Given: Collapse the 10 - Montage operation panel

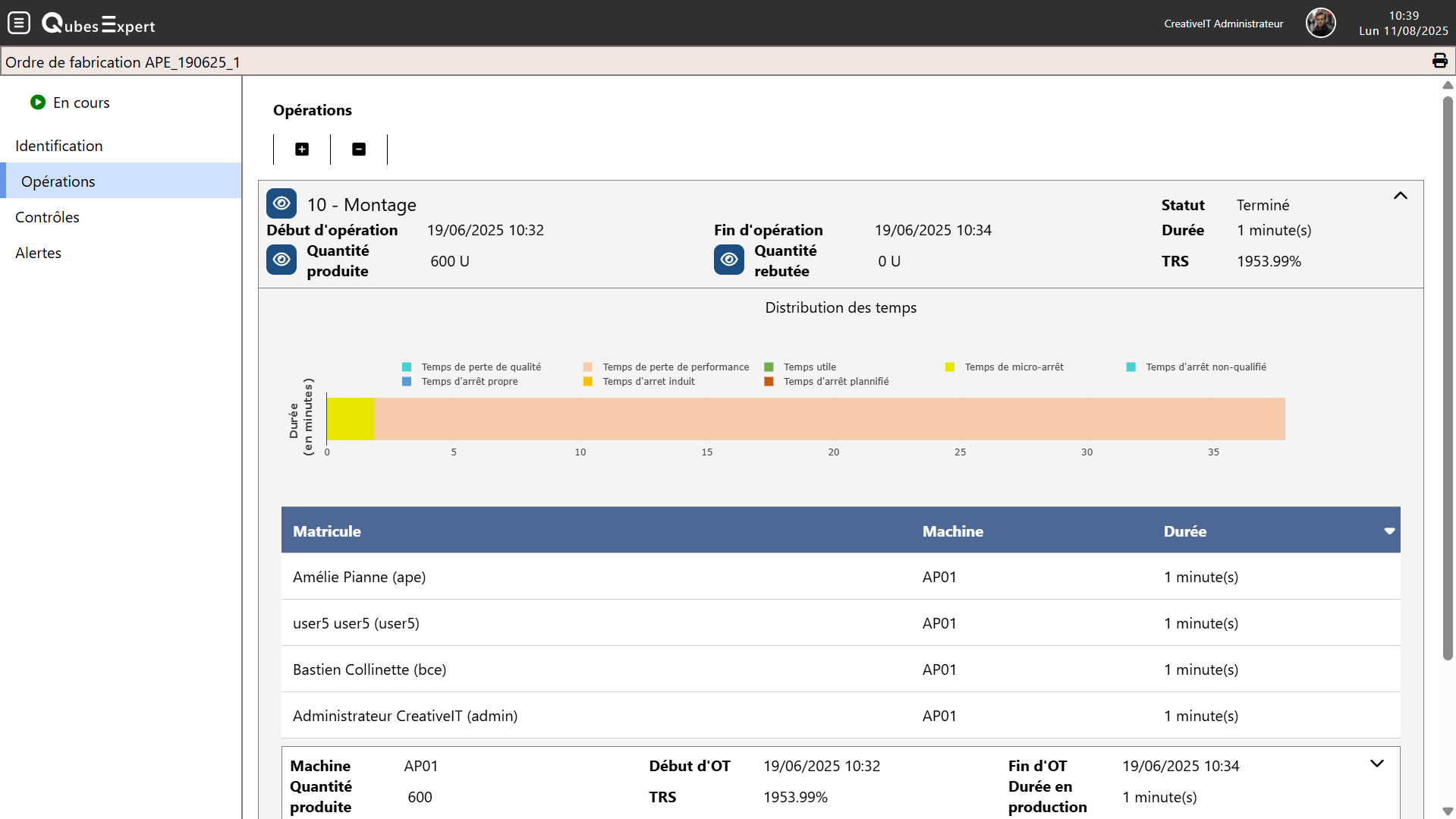Looking at the screenshot, I should pyautogui.click(x=1400, y=196).
